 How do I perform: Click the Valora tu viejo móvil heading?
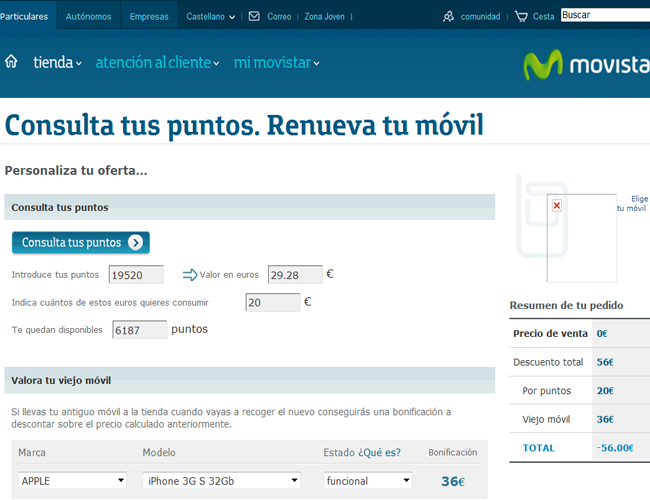point(61,380)
